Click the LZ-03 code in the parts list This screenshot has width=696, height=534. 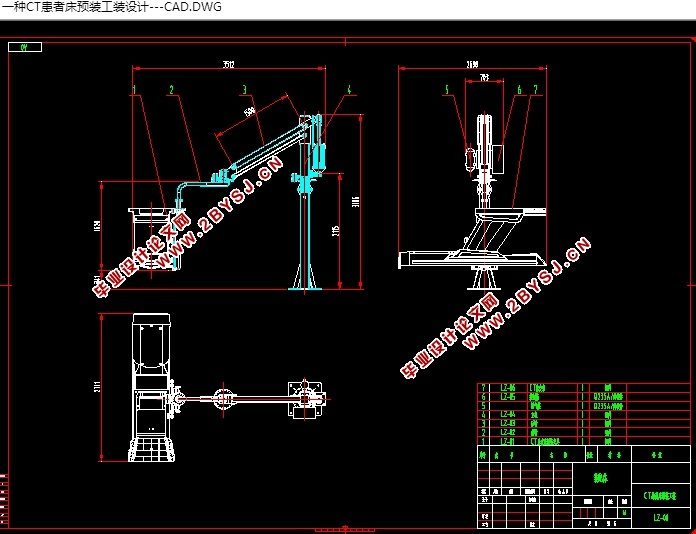508,423
